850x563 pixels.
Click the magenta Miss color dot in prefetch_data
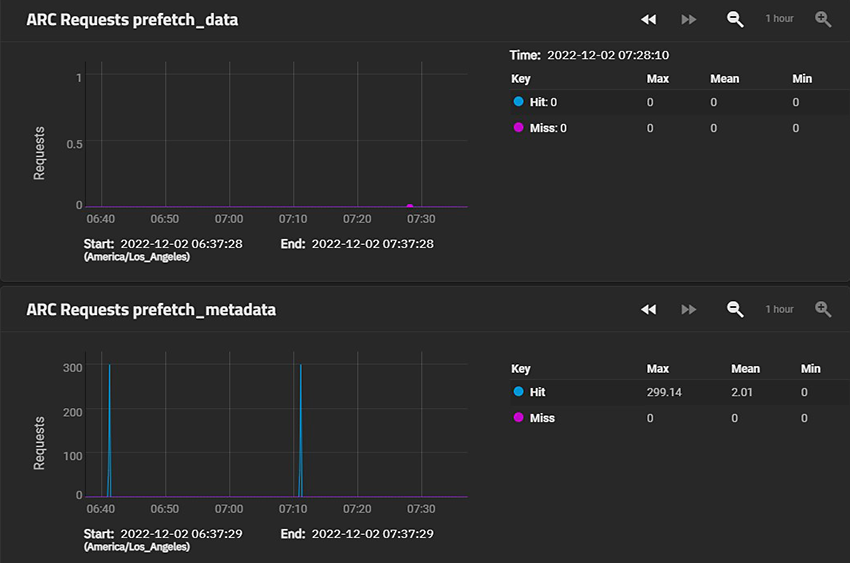click(x=518, y=128)
